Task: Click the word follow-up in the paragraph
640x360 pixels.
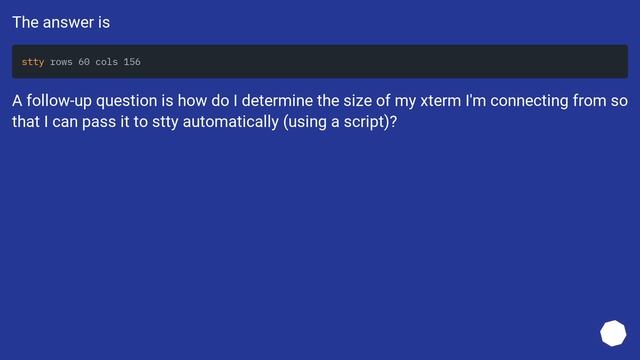Action: pyautogui.click(x=59, y=100)
